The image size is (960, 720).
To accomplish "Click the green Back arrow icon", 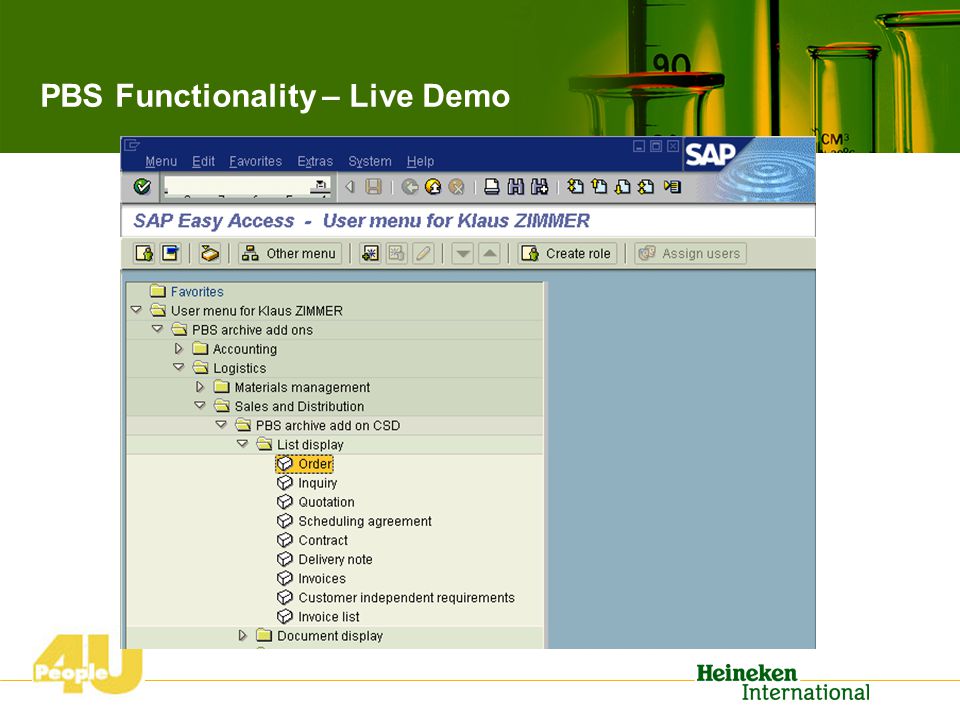I will pos(410,186).
